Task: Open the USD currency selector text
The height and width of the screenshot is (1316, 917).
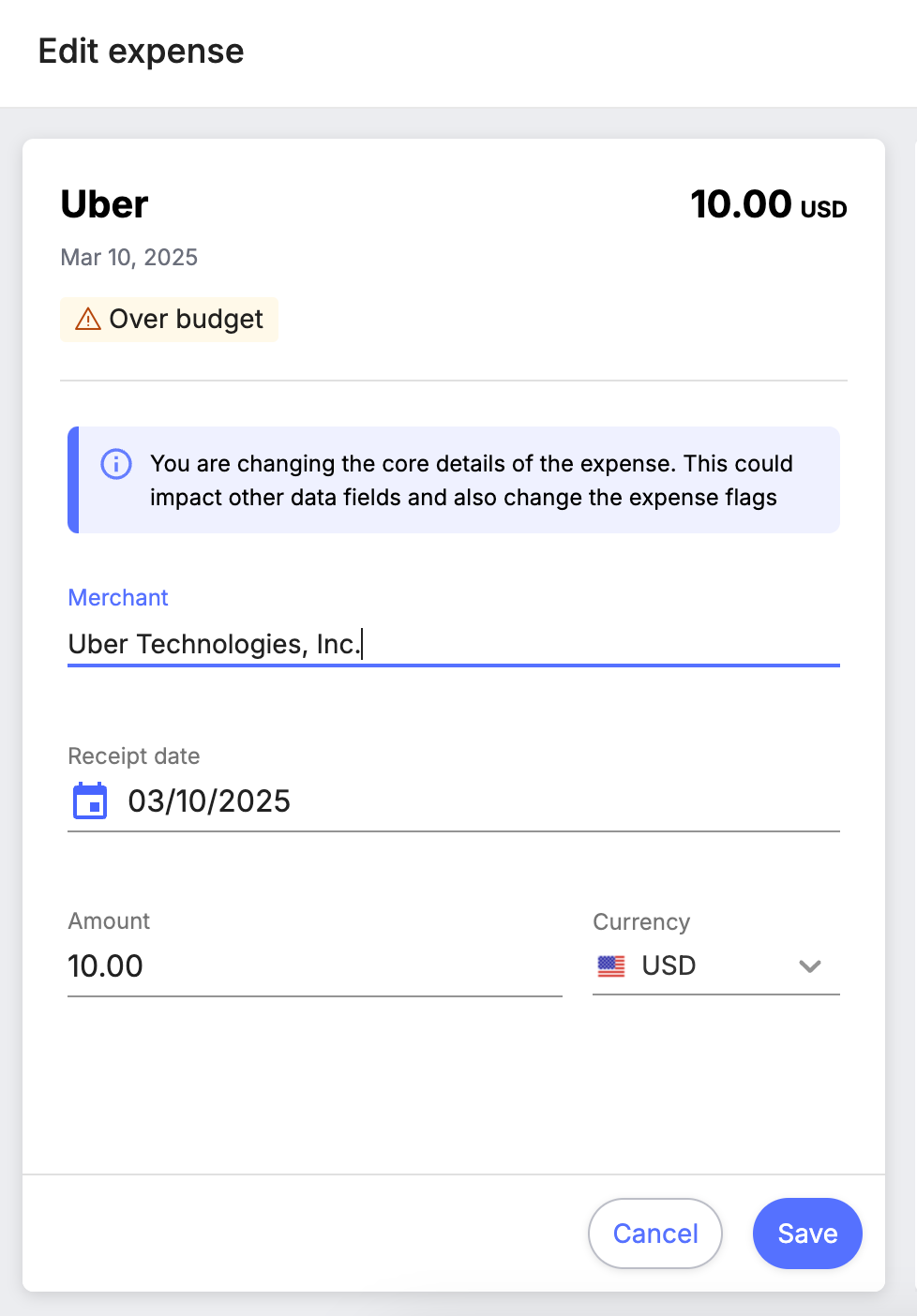Action: [669, 965]
